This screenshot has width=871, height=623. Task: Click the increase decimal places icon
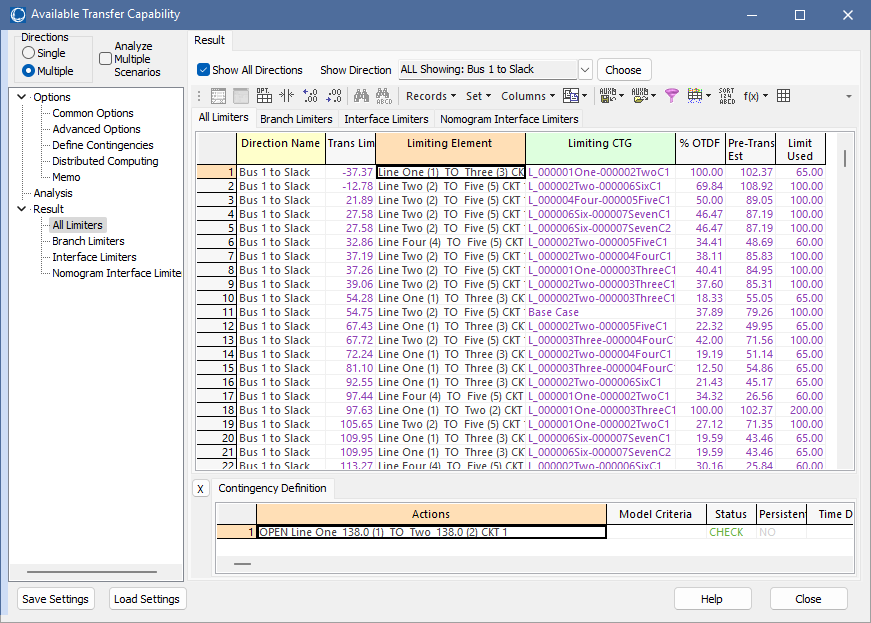click(311, 96)
